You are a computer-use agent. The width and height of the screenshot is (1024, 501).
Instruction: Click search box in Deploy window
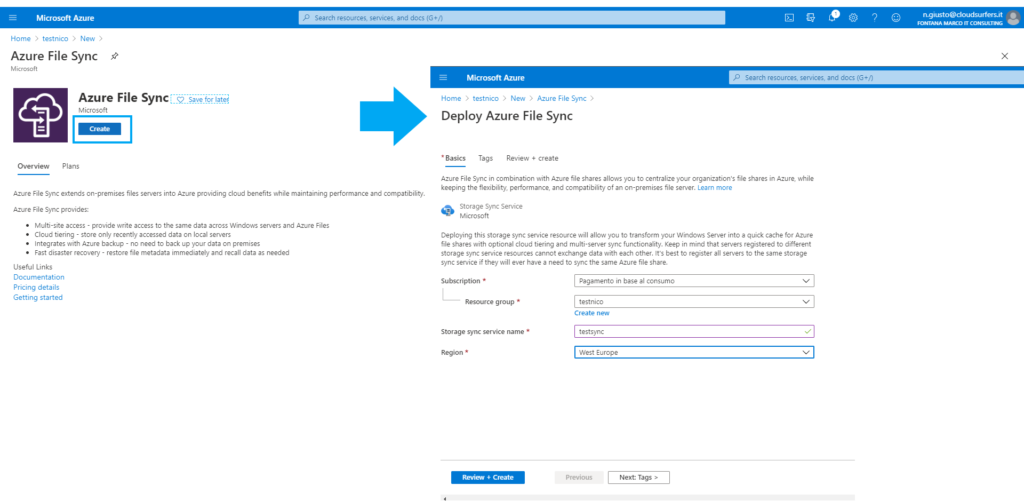coord(875,78)
